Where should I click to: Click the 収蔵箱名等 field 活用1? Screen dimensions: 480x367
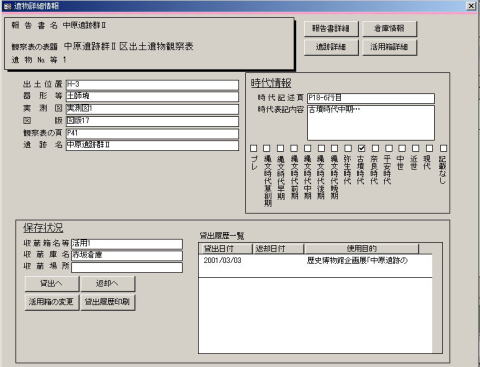click(x=127, y=244)
